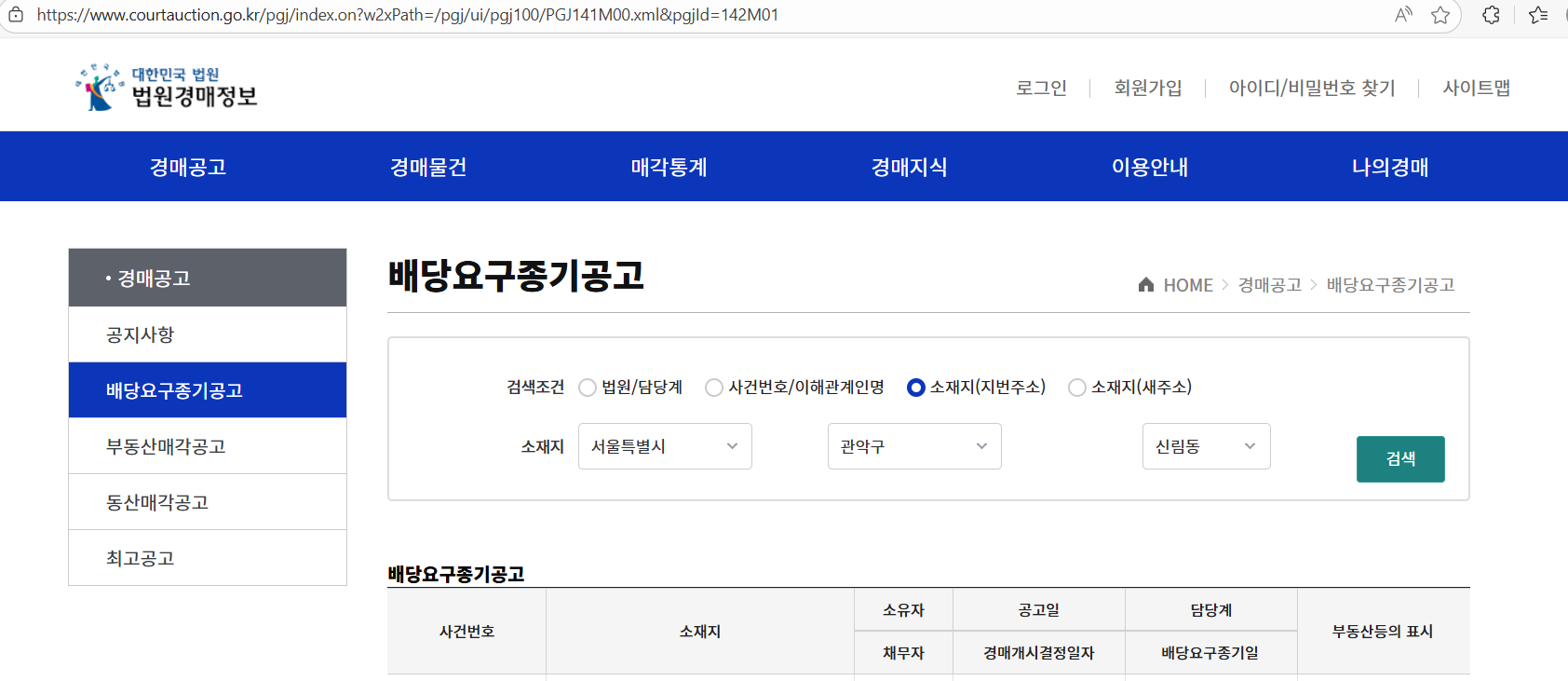Viewport: 1568px width, 681px height.
Task: Click the 로그인 link
Action: point(1041,88)
